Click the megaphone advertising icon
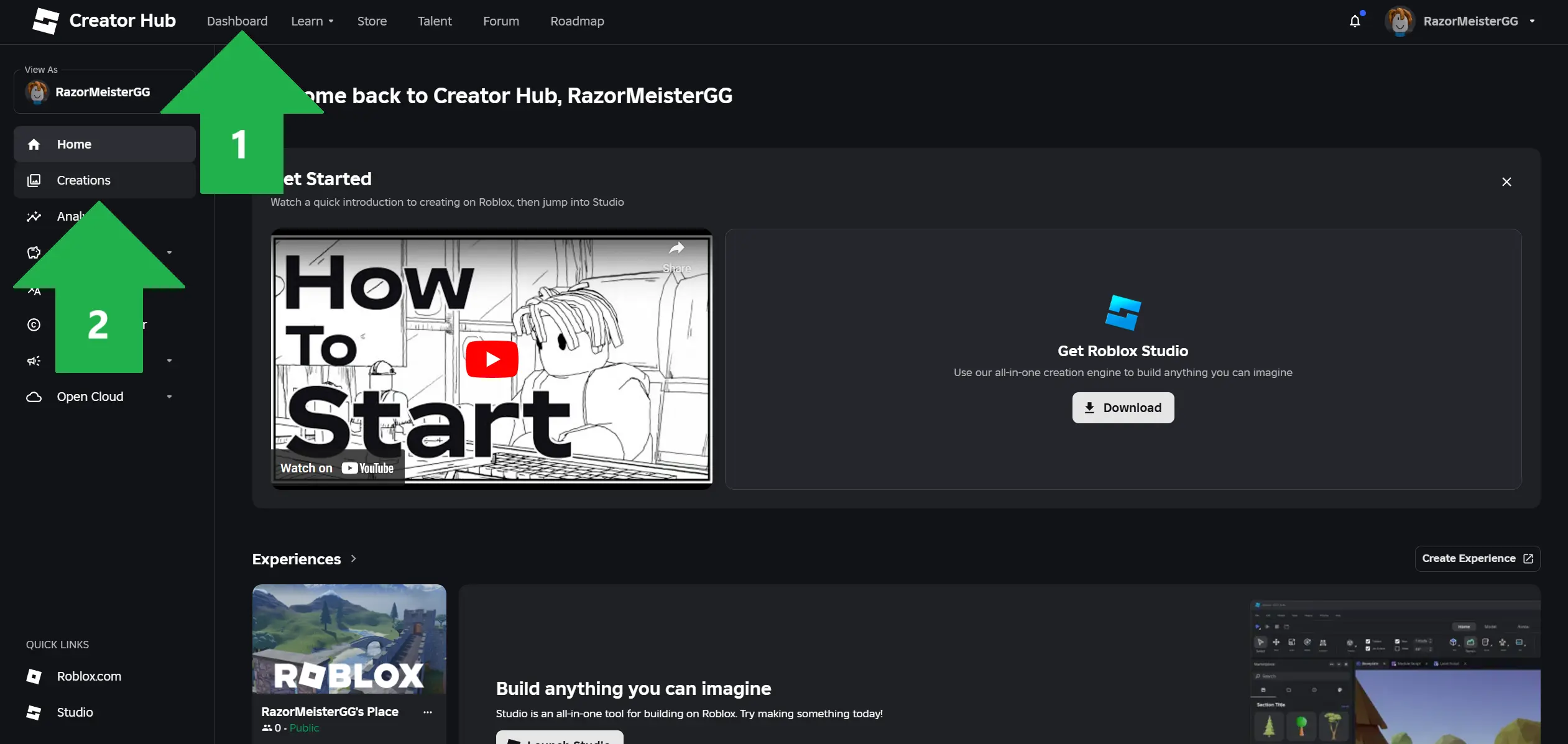The image size is (1568, 744). tap(34, 361)
